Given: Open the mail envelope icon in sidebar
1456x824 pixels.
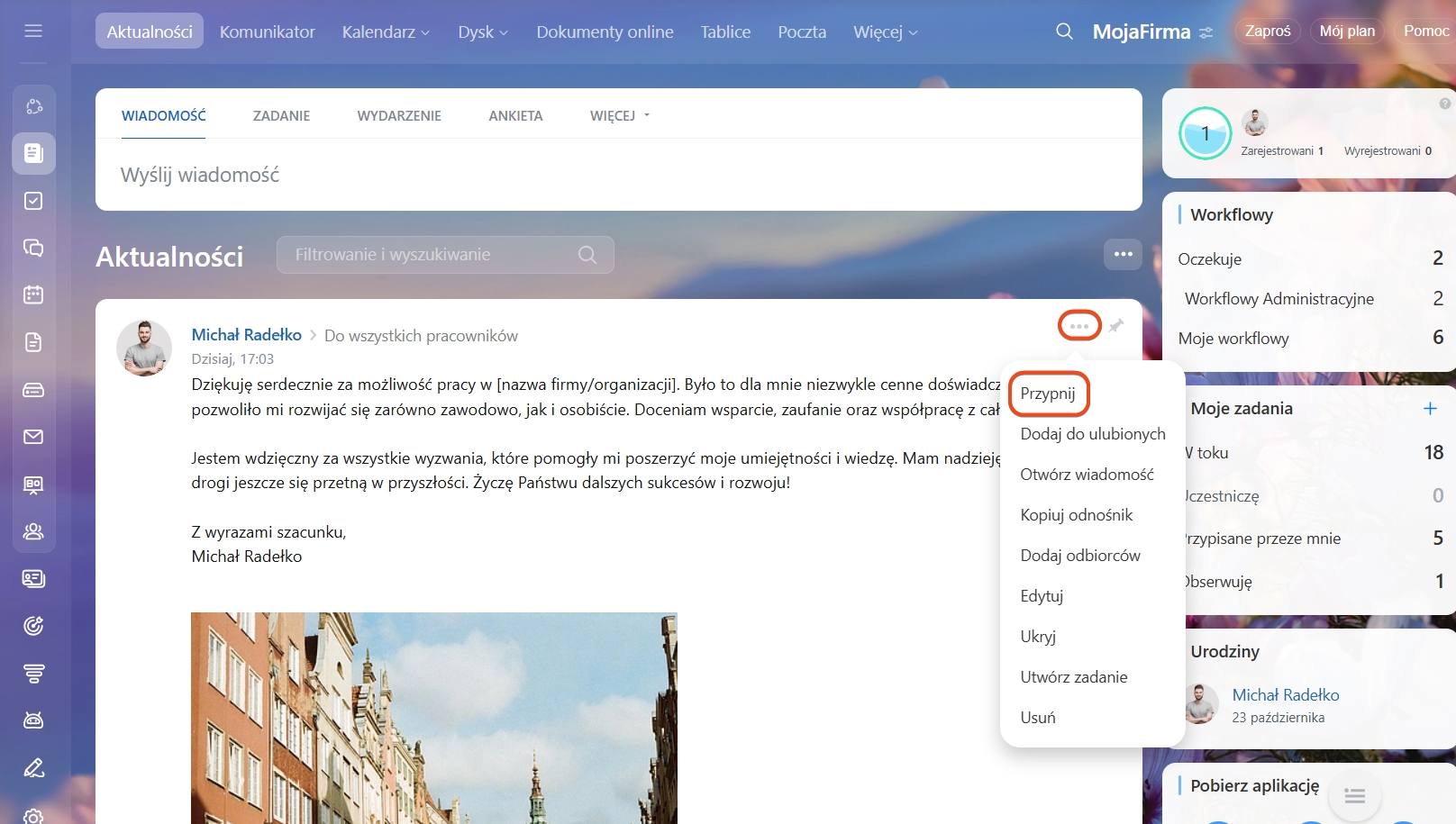Looking at the screenshot, I should coord(33,437).
